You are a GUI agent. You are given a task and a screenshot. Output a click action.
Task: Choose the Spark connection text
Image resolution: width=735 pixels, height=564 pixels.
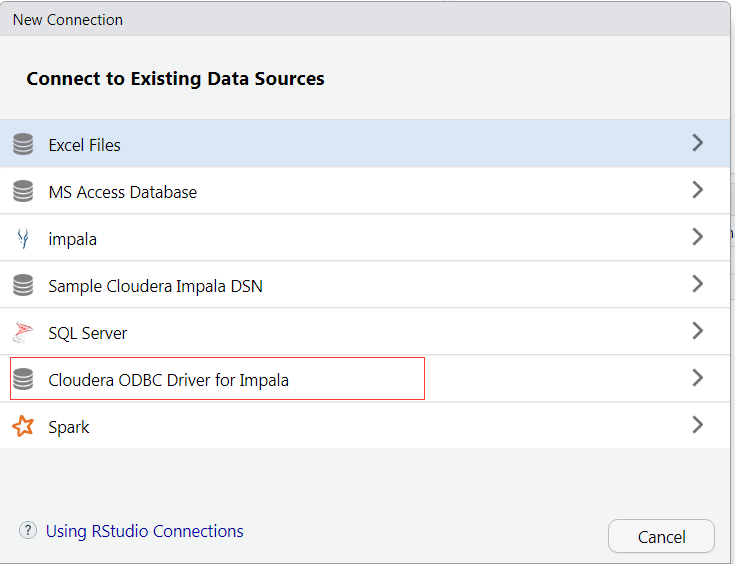(69, 428)
